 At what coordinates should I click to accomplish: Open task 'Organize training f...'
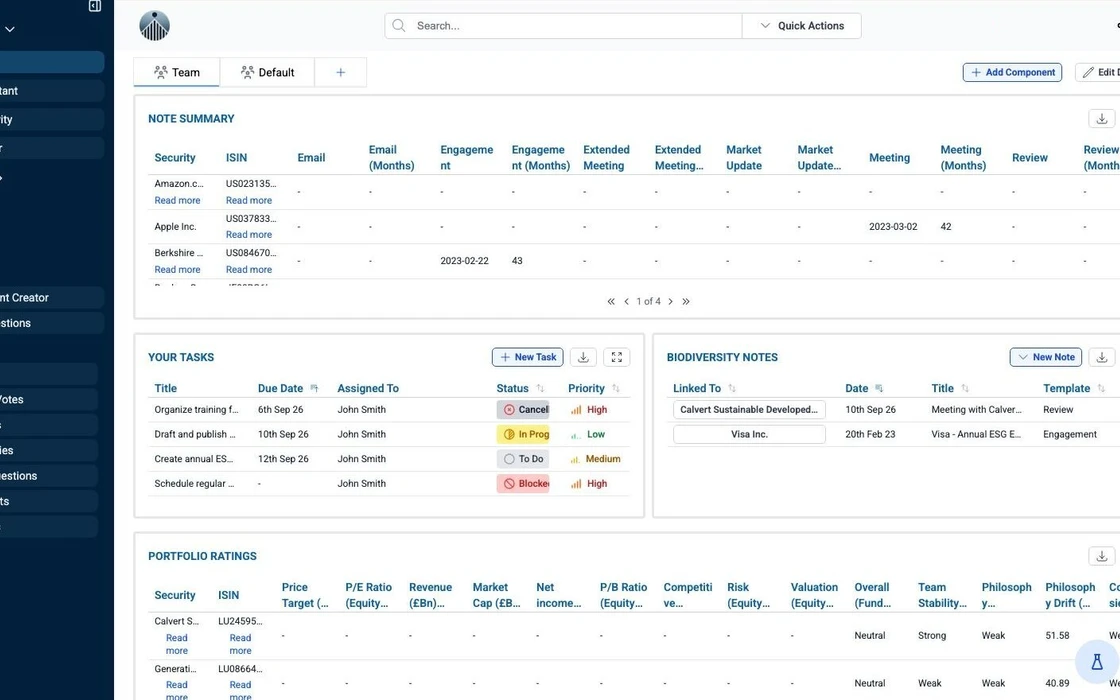196,410
